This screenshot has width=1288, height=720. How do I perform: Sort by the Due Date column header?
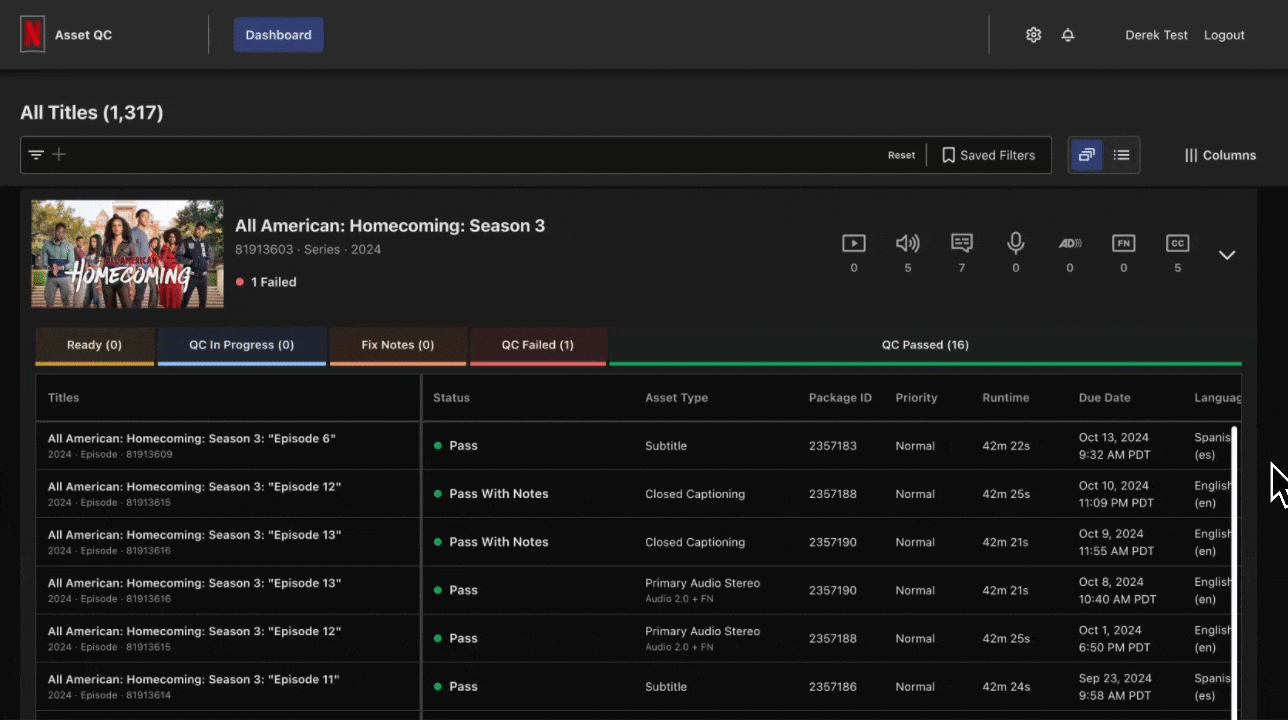coord(1104,398)
